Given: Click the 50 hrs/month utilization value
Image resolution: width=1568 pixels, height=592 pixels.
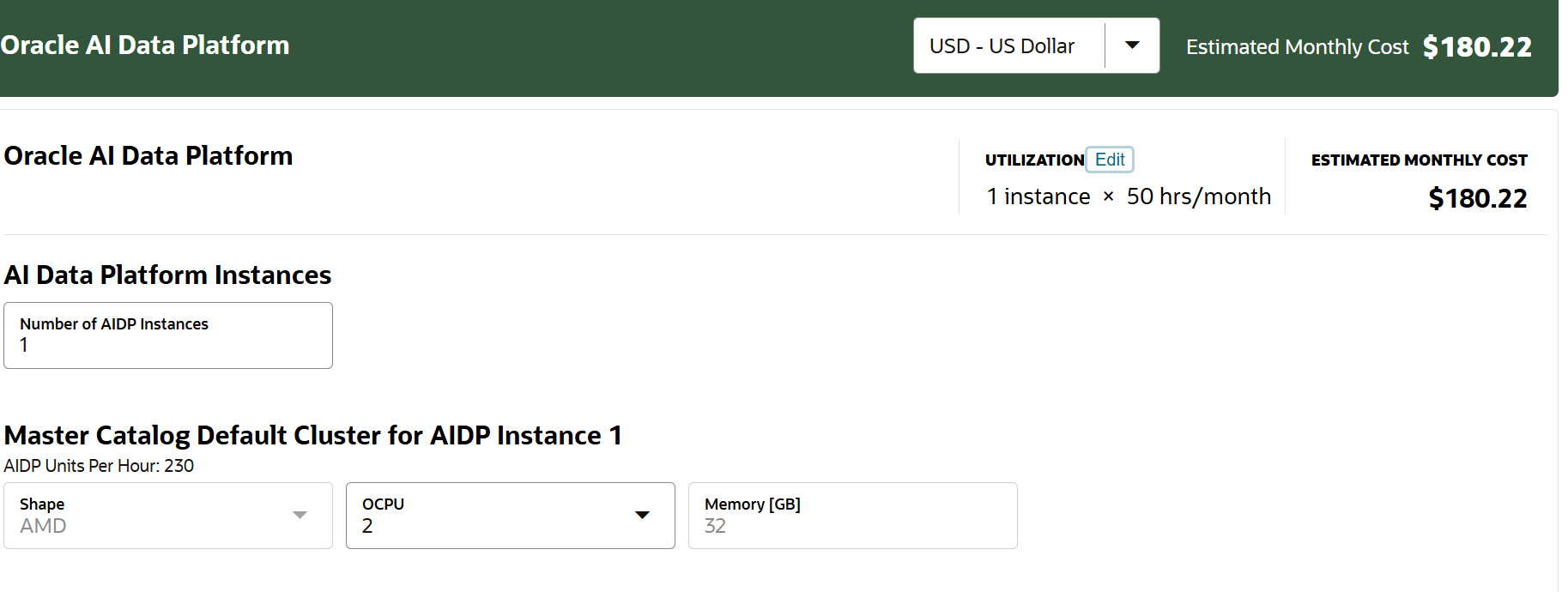Looking at the screenshot, I should [x=1198, y=196].
